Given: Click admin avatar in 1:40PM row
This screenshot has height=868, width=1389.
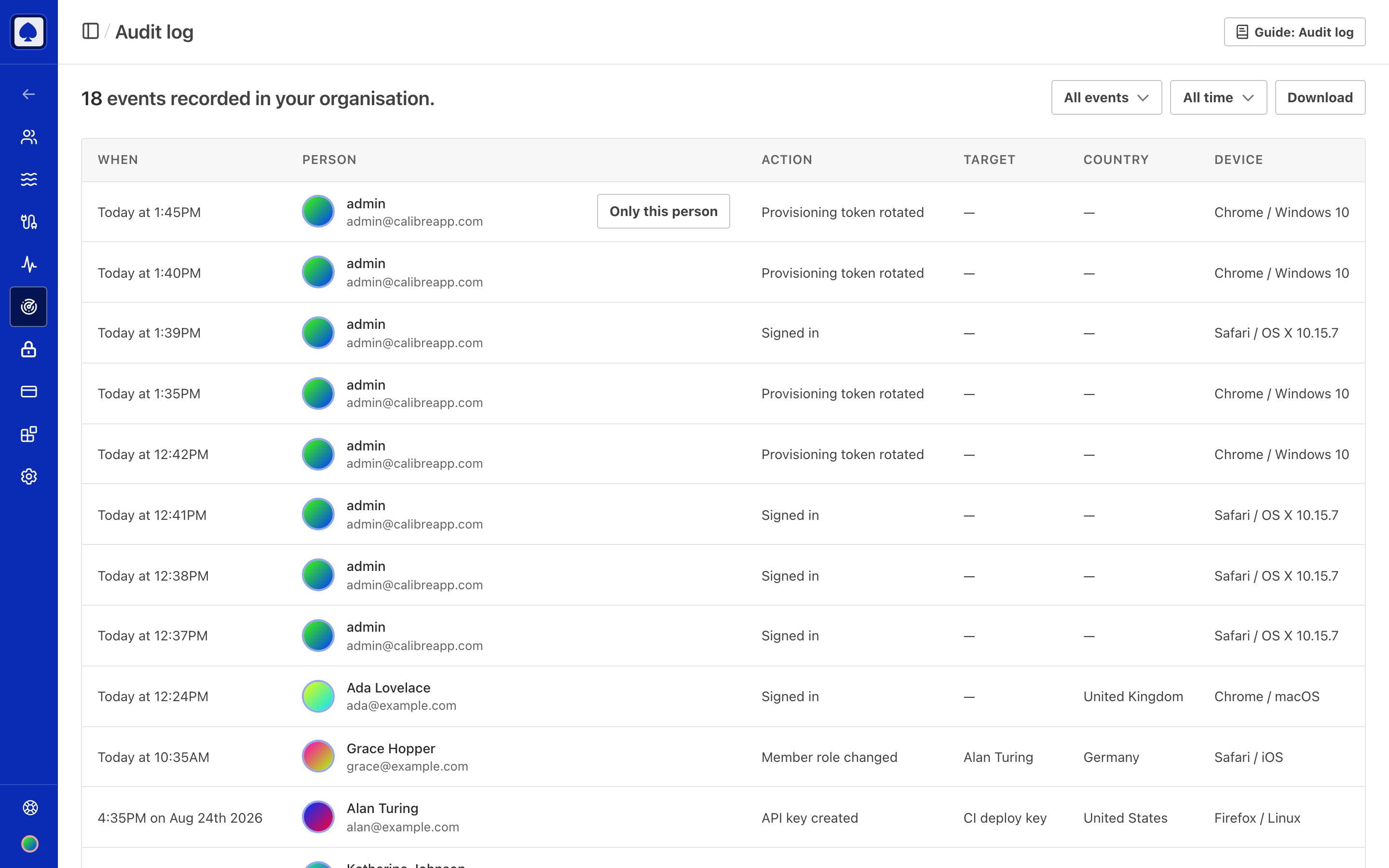Looking at the screenshot, I should (x=318, y=272).
